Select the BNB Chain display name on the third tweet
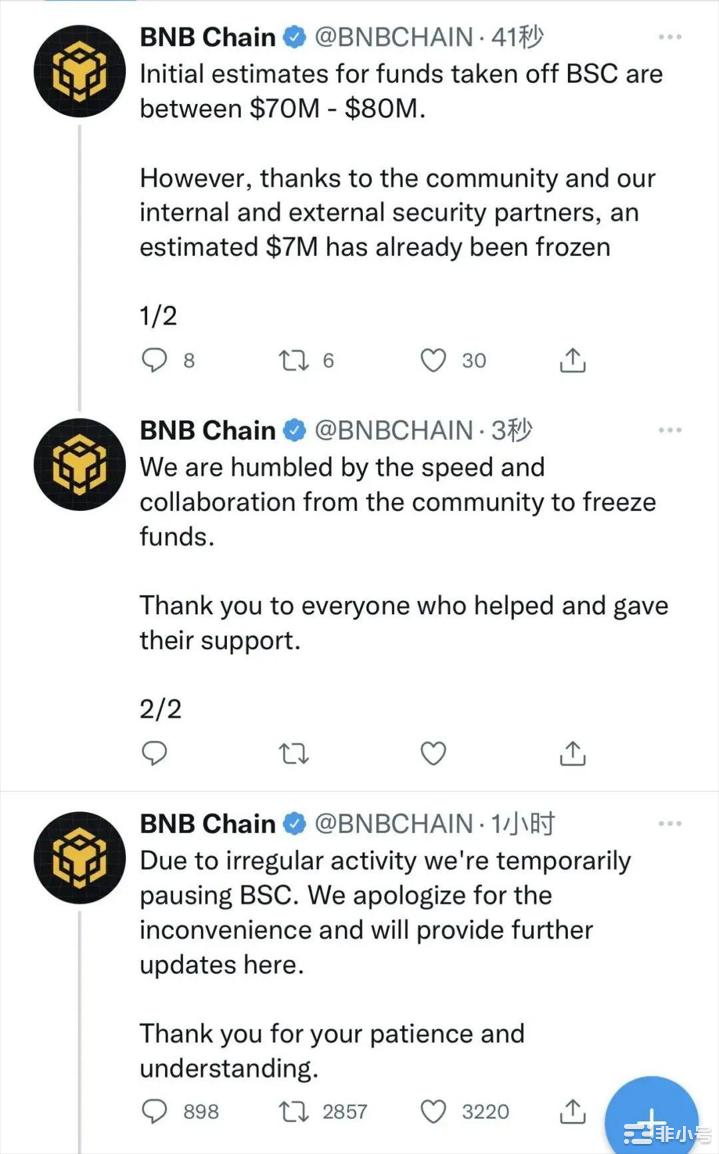This screenshot has height=1154, width=719. click(207, 823)
